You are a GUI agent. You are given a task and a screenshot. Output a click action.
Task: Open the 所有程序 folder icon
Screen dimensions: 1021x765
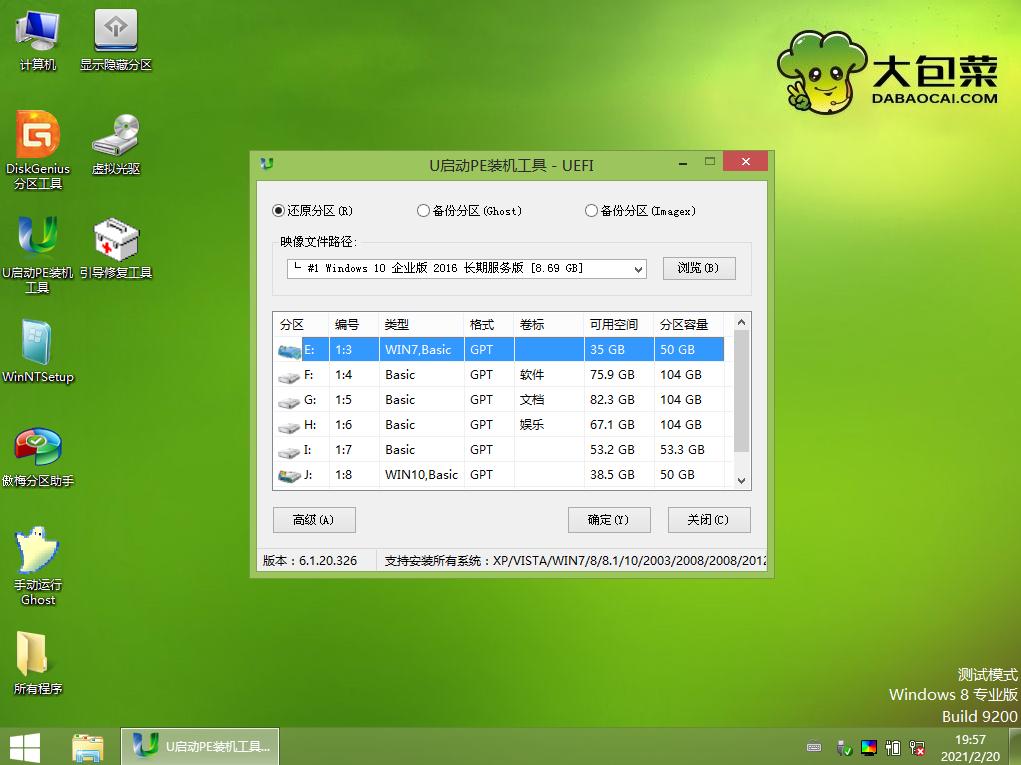click(x=38, y=663)
